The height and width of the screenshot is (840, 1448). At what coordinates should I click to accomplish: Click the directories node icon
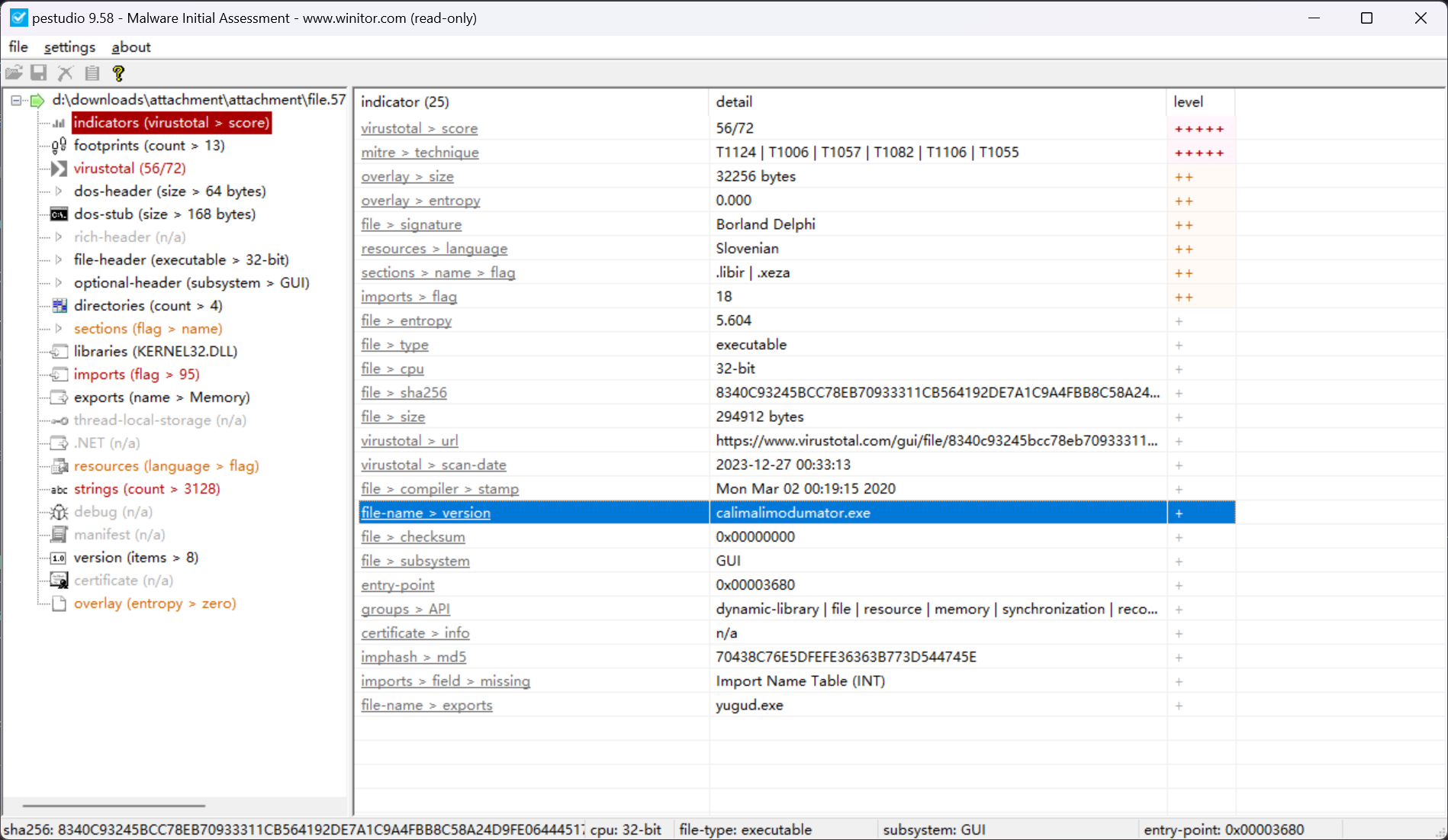pyautogui.click(x=59, y=306)
